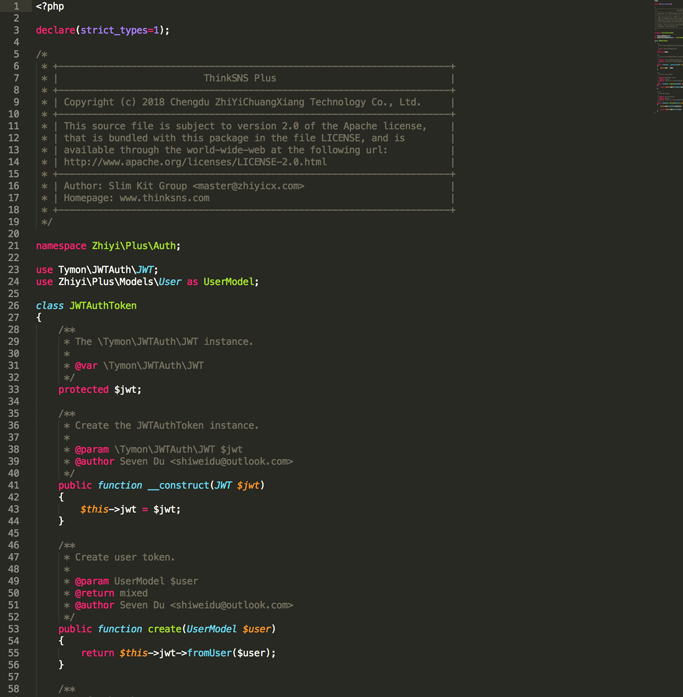Click 'Create the JWTAuthToken instance.' comment
This screenshot has width=683, height=697.
pos(167,425)
